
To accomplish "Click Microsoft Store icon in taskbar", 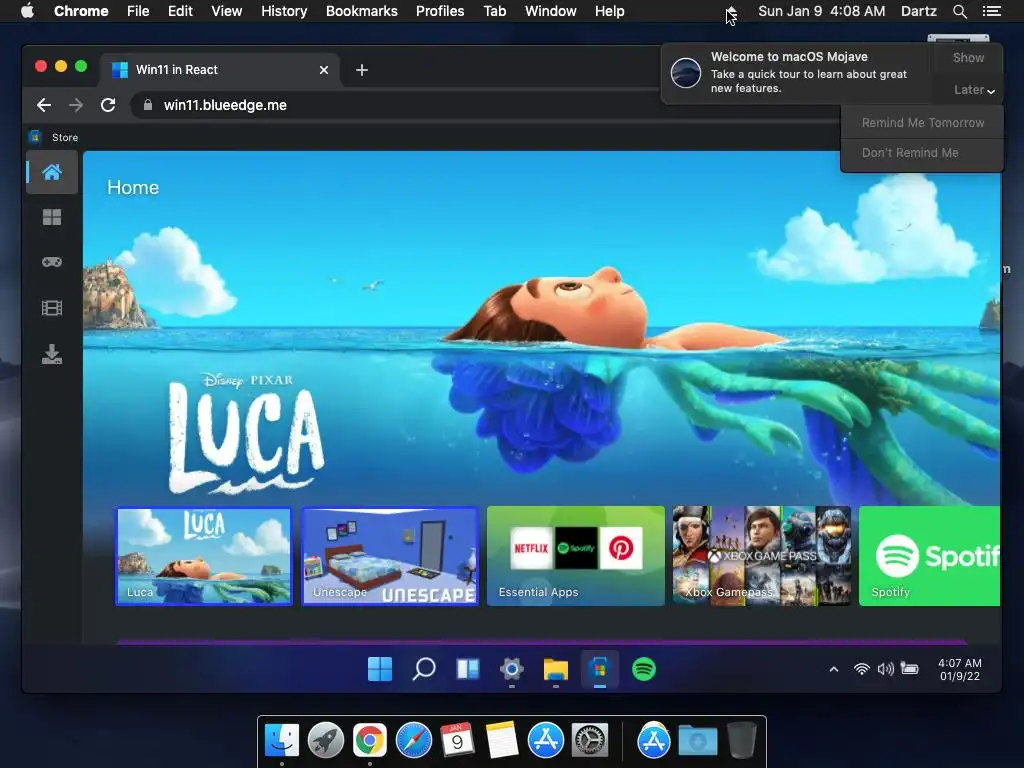I will point(600,669).
